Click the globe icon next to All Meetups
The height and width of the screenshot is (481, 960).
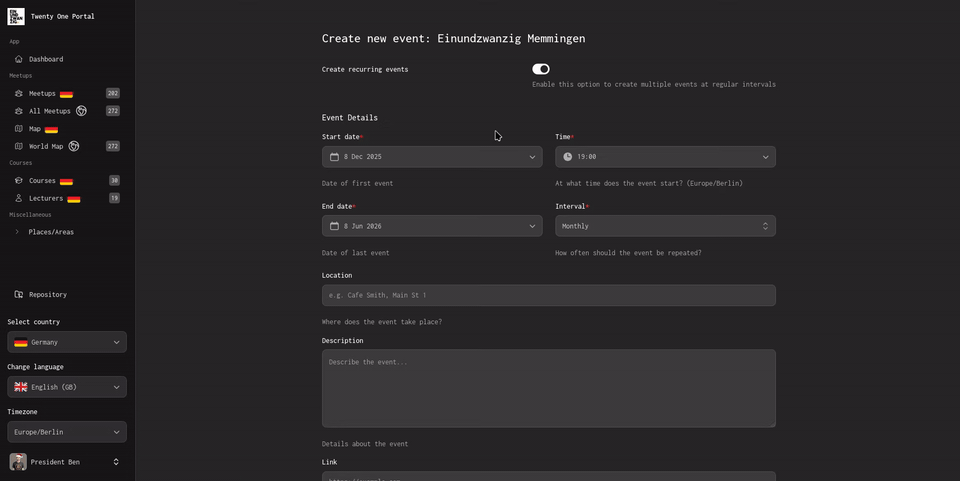coord(82,111)
